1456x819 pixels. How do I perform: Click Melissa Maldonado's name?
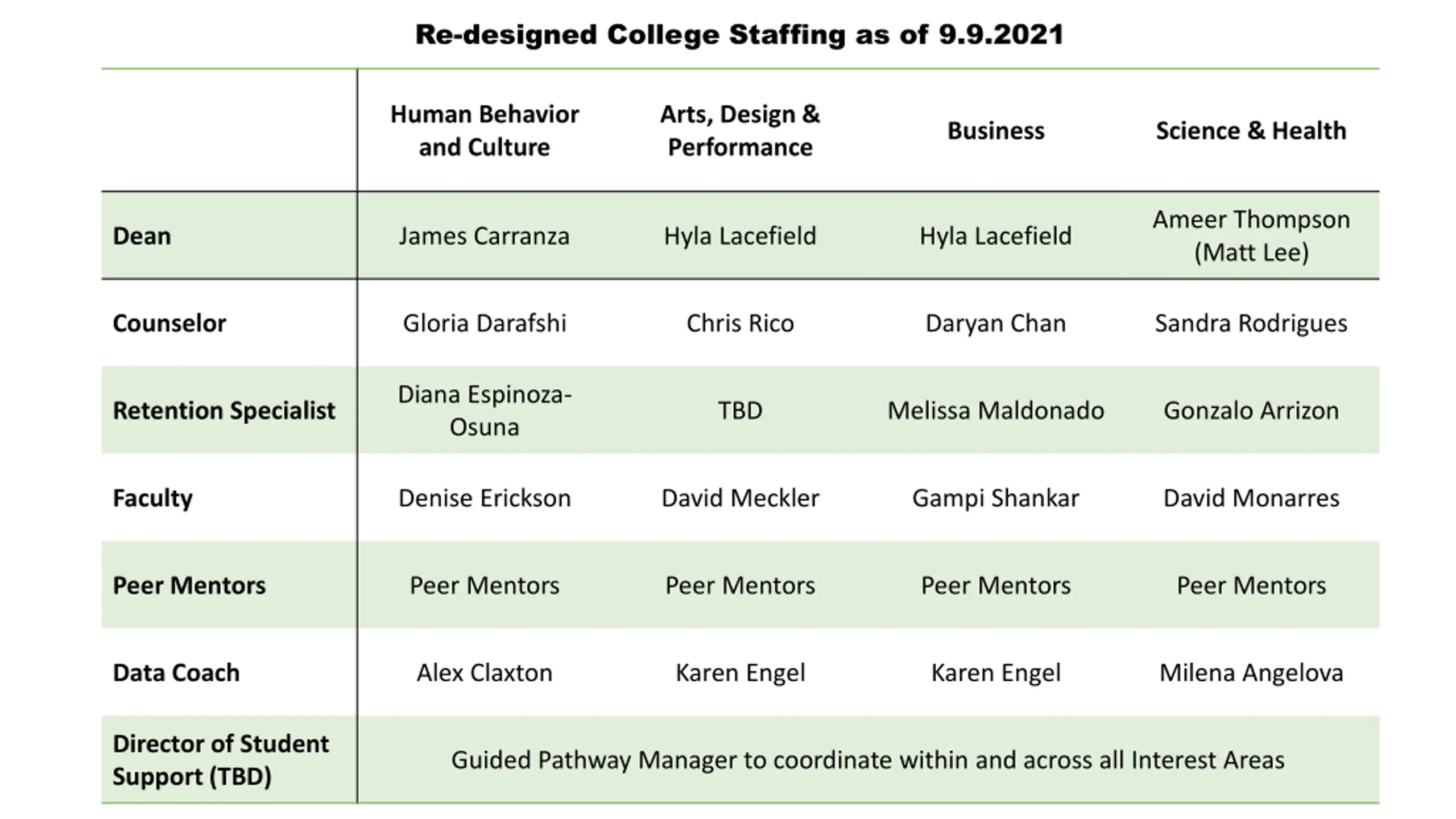[995, 410]
